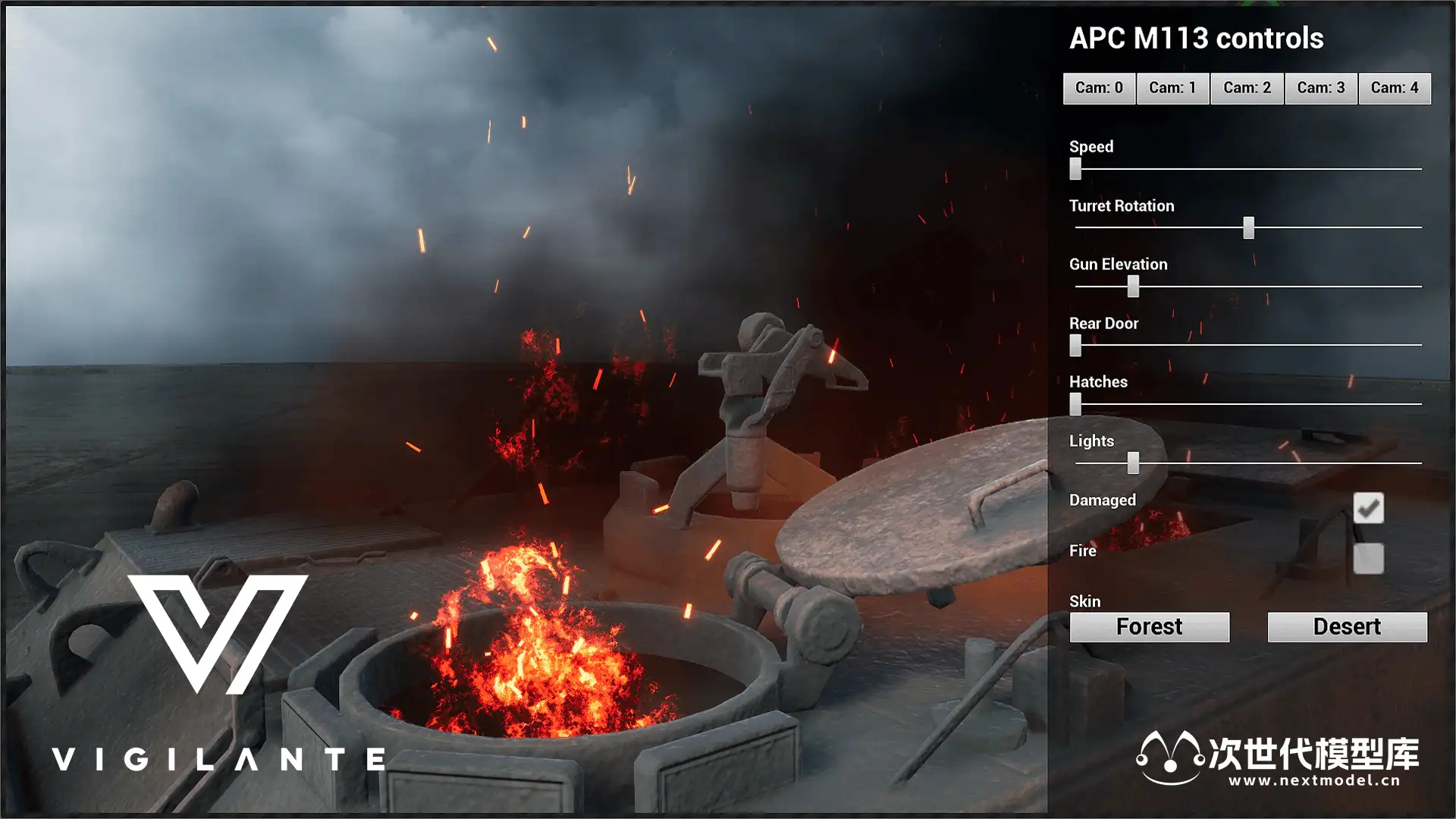Enable the Fire checkbox
This screenshot has height=819, width=1456.
coord(1368,559)
